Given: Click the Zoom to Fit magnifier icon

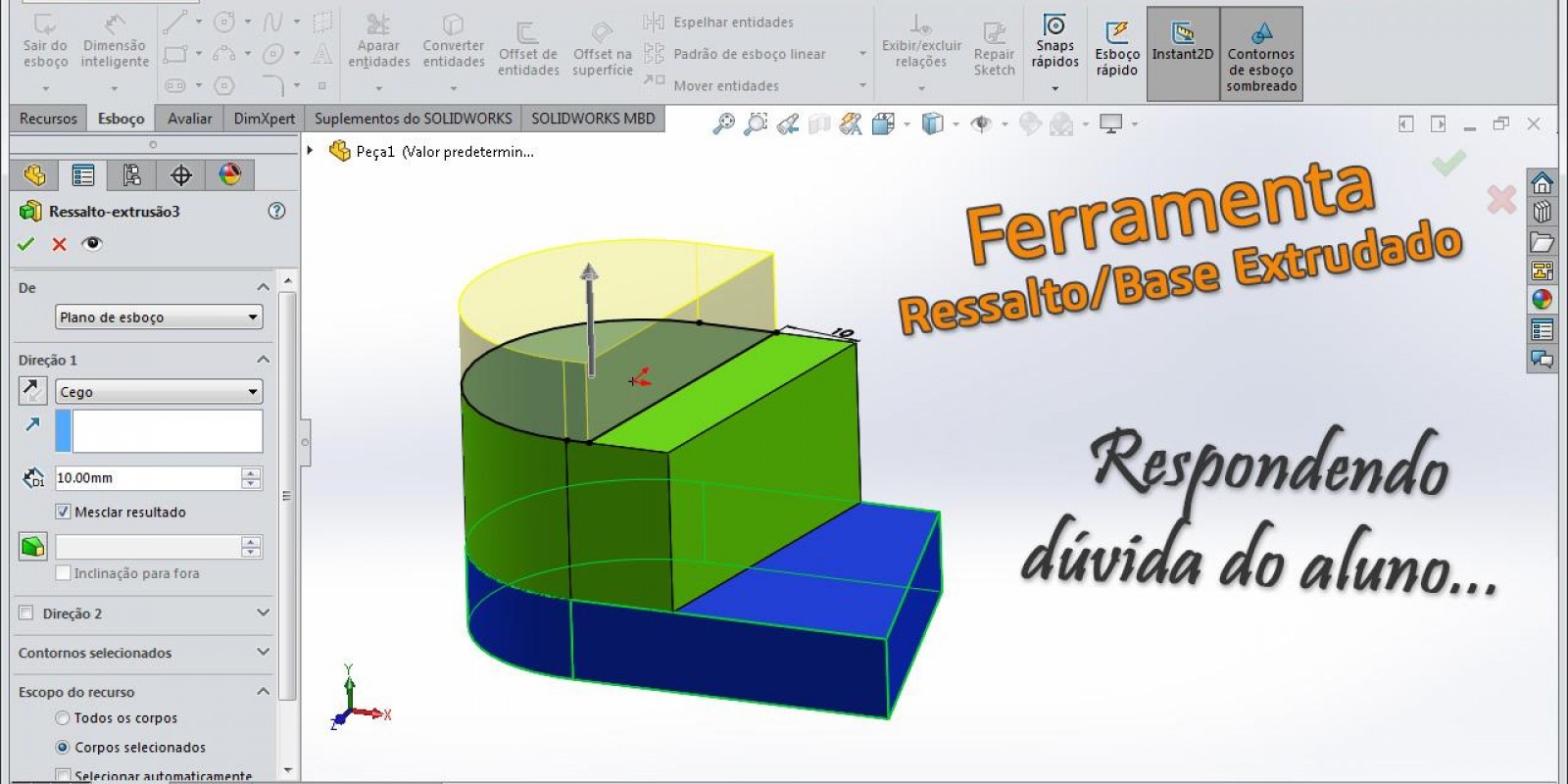Looking at the screenshot, I should point(723,124).
